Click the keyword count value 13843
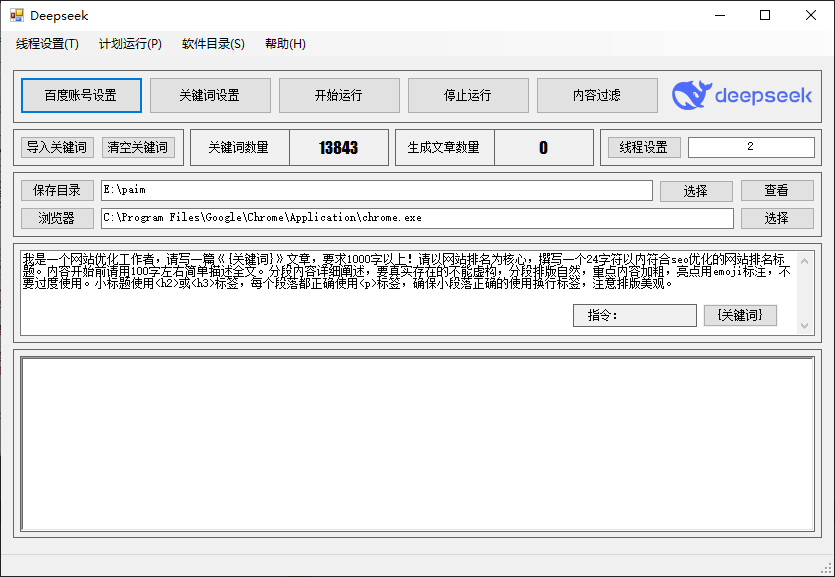Image resolution: width=835 pixels, height=577 pixels. 339,147
